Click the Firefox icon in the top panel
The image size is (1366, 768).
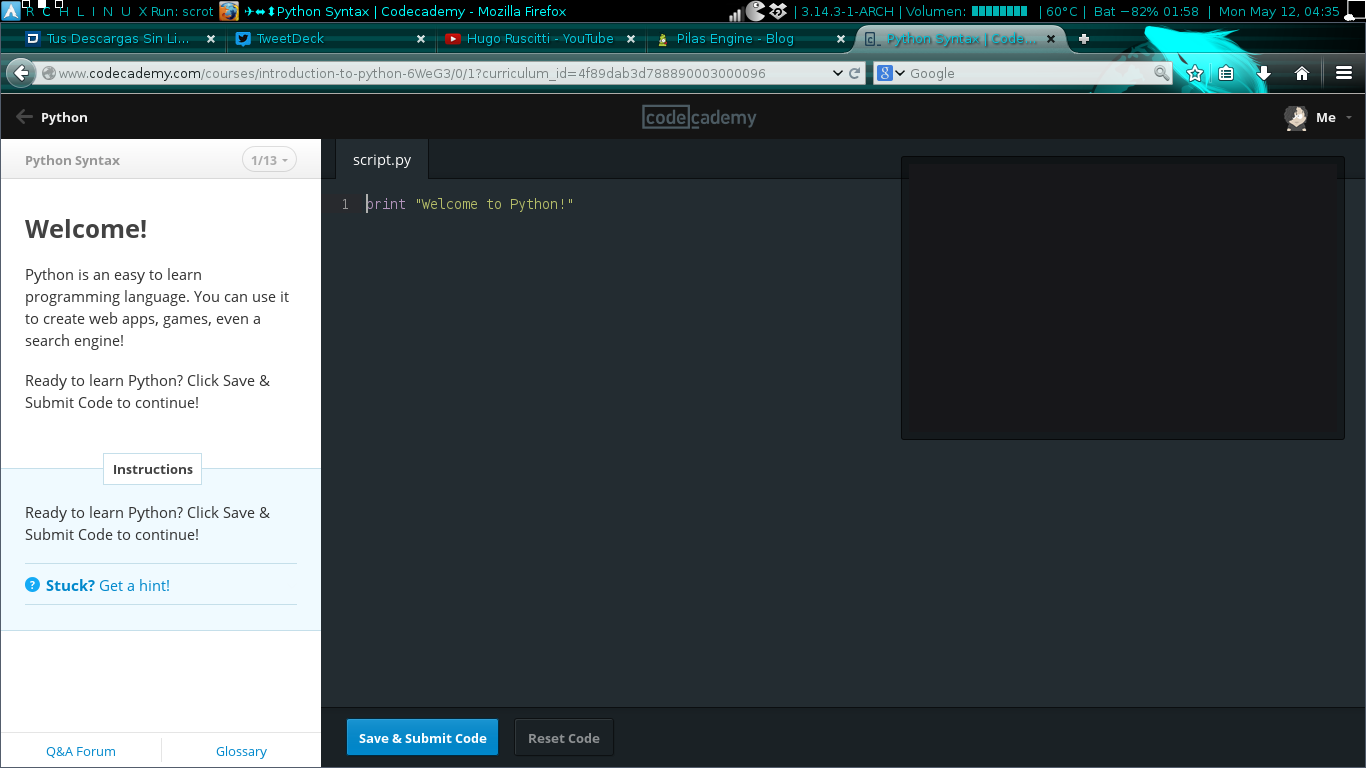point(229,12)
